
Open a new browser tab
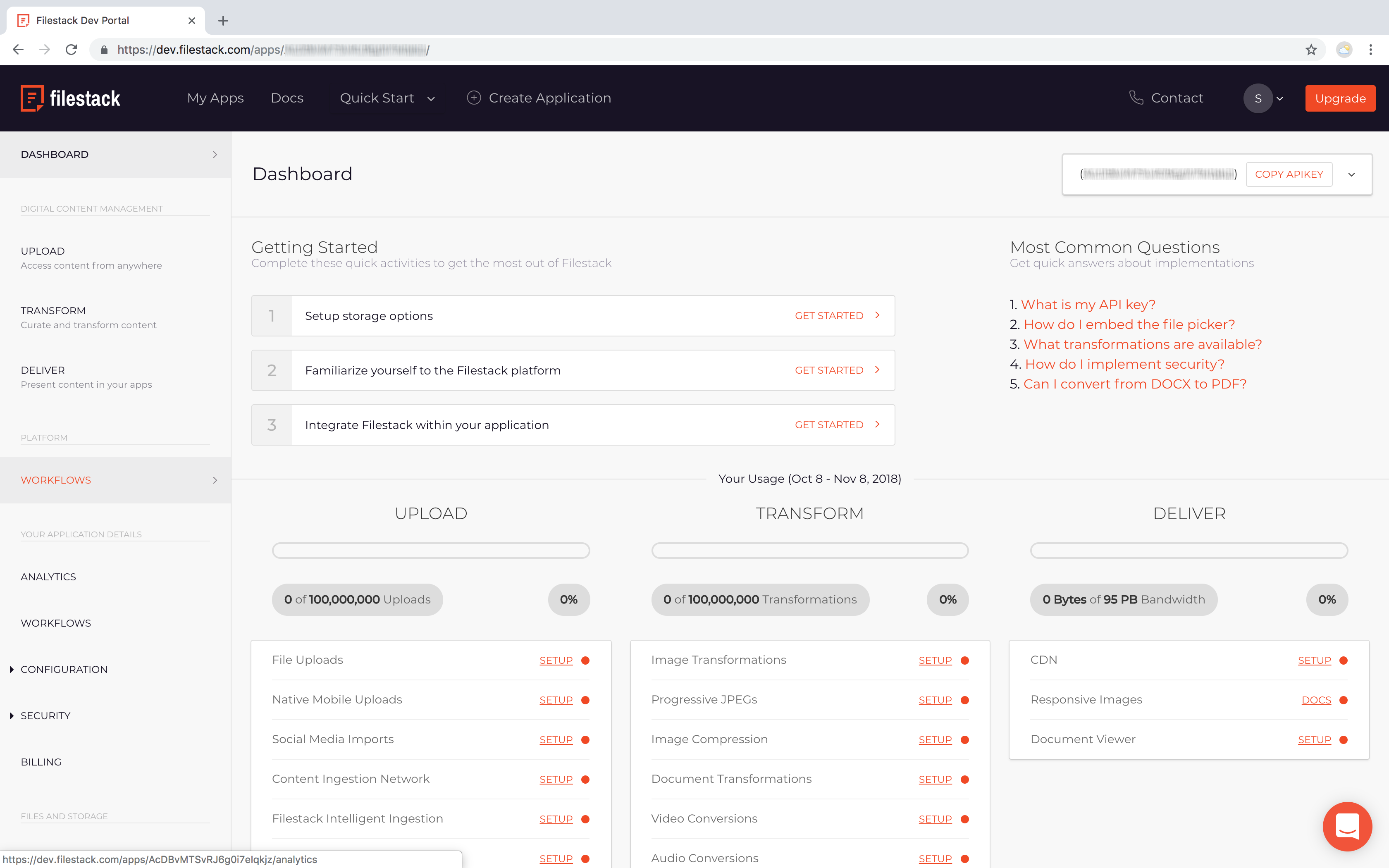[x=223, y=21]
